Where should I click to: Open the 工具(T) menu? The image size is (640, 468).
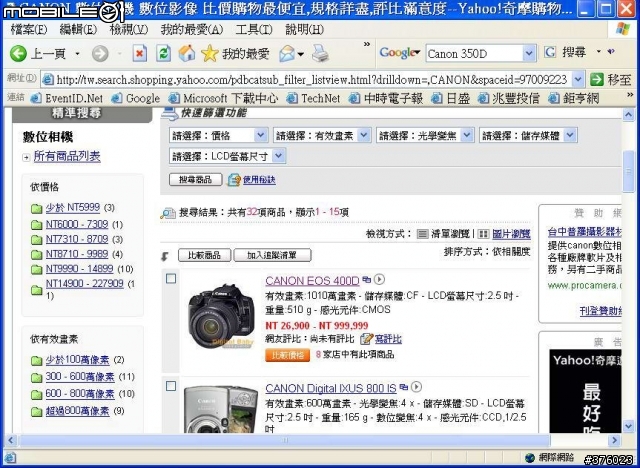(253, 29)
